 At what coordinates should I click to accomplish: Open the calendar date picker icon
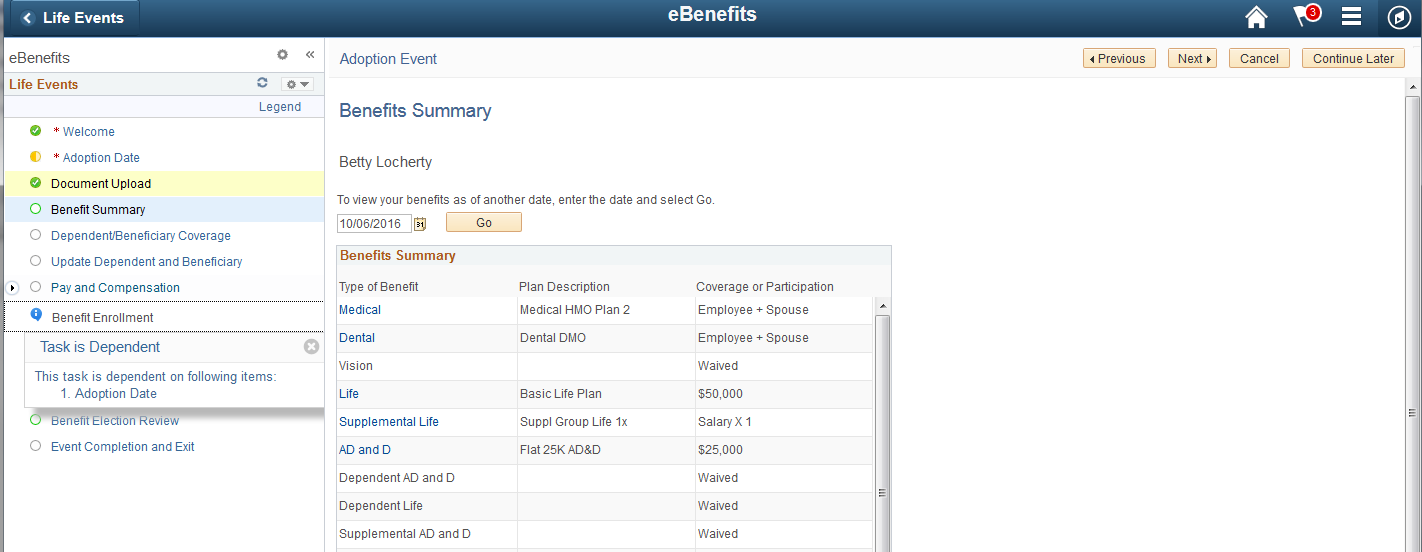[420, 223]
